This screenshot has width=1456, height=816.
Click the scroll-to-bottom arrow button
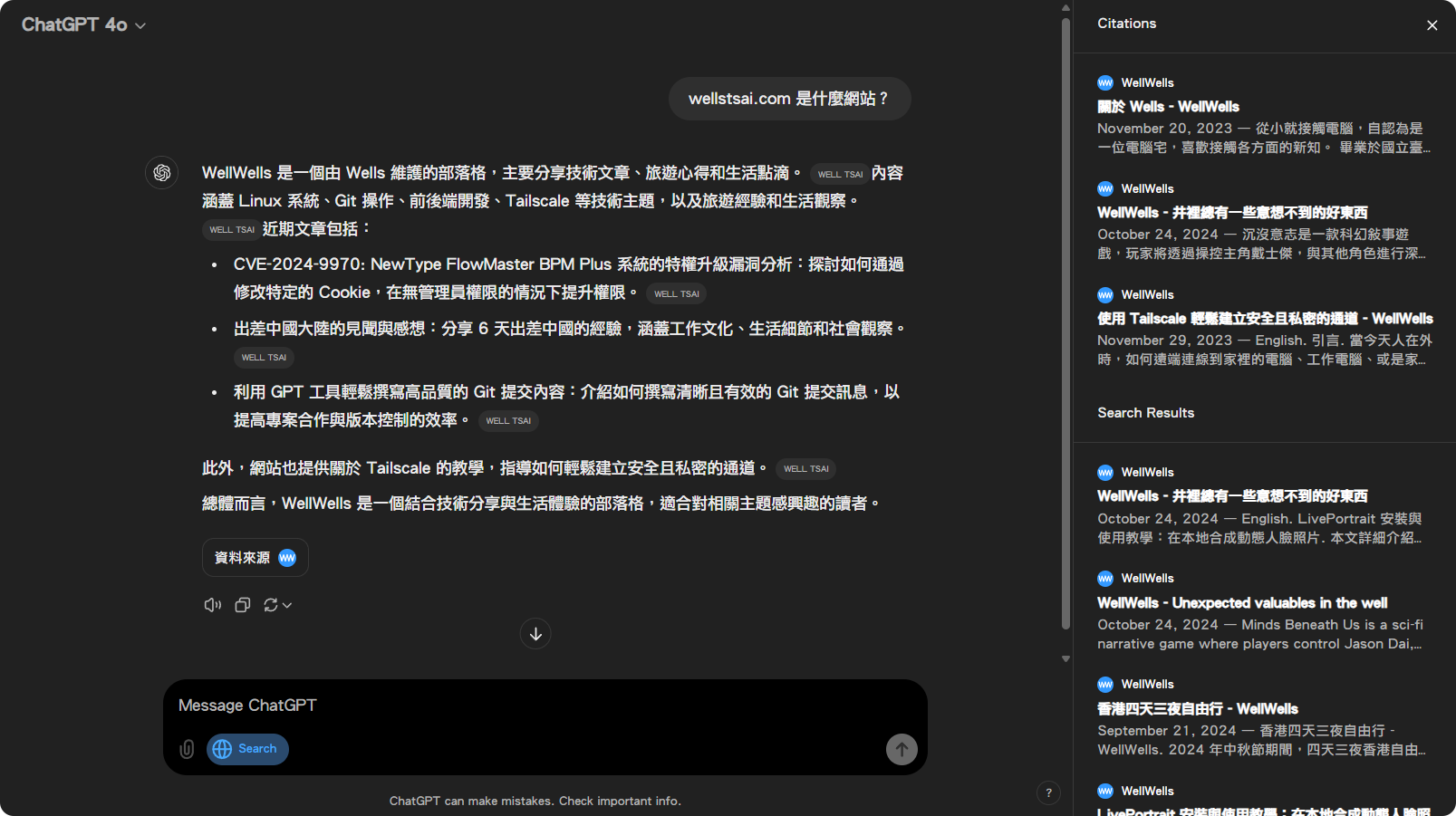[535, 634]
